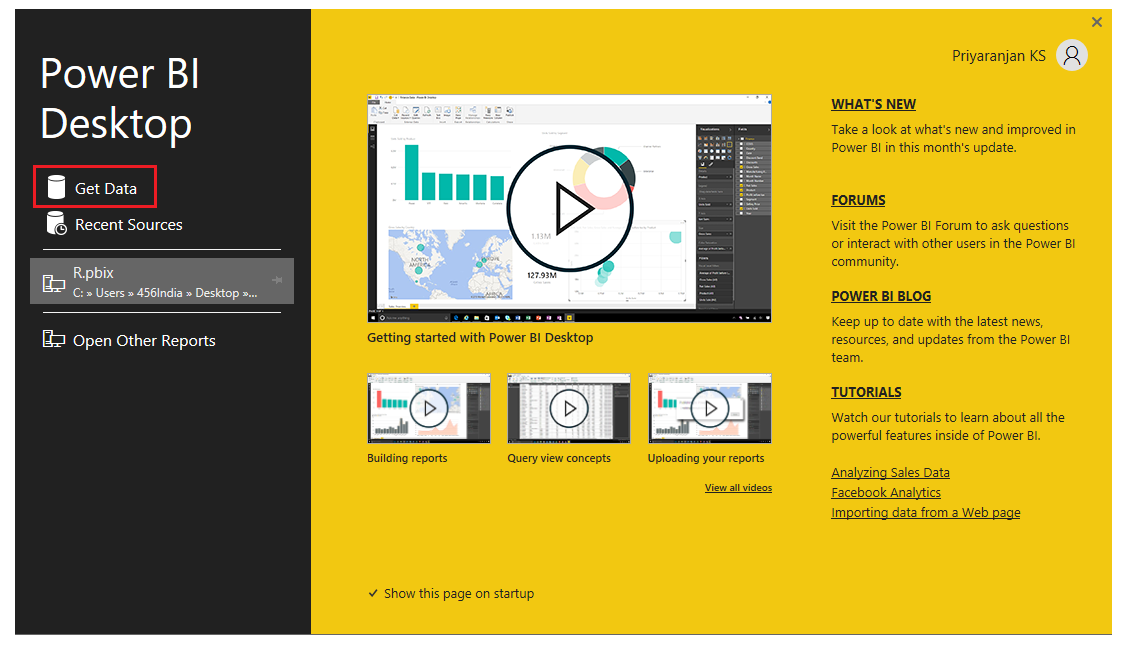Open the TUTORIALS link
This screenshot has width=1125, height=649.
point(866,392)
